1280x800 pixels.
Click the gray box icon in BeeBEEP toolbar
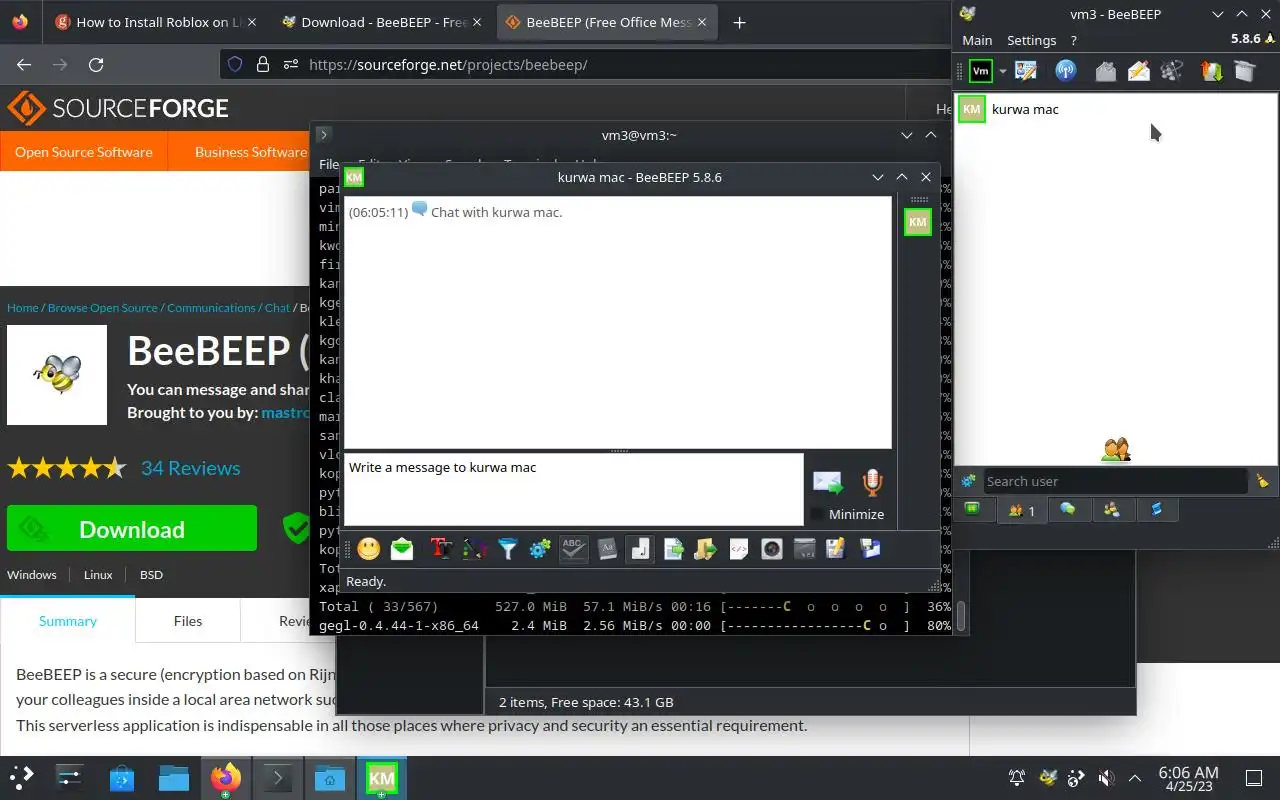point(1244,70)
